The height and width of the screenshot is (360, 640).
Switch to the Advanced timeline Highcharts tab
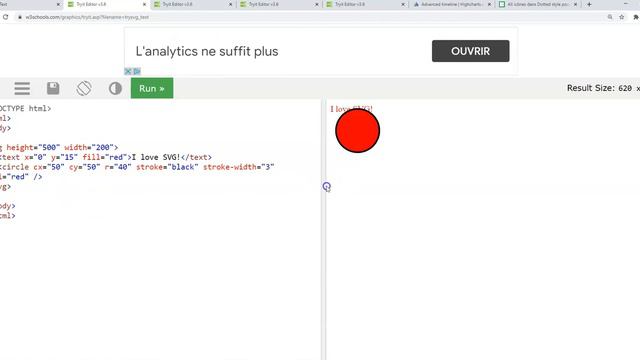point(451,4)
